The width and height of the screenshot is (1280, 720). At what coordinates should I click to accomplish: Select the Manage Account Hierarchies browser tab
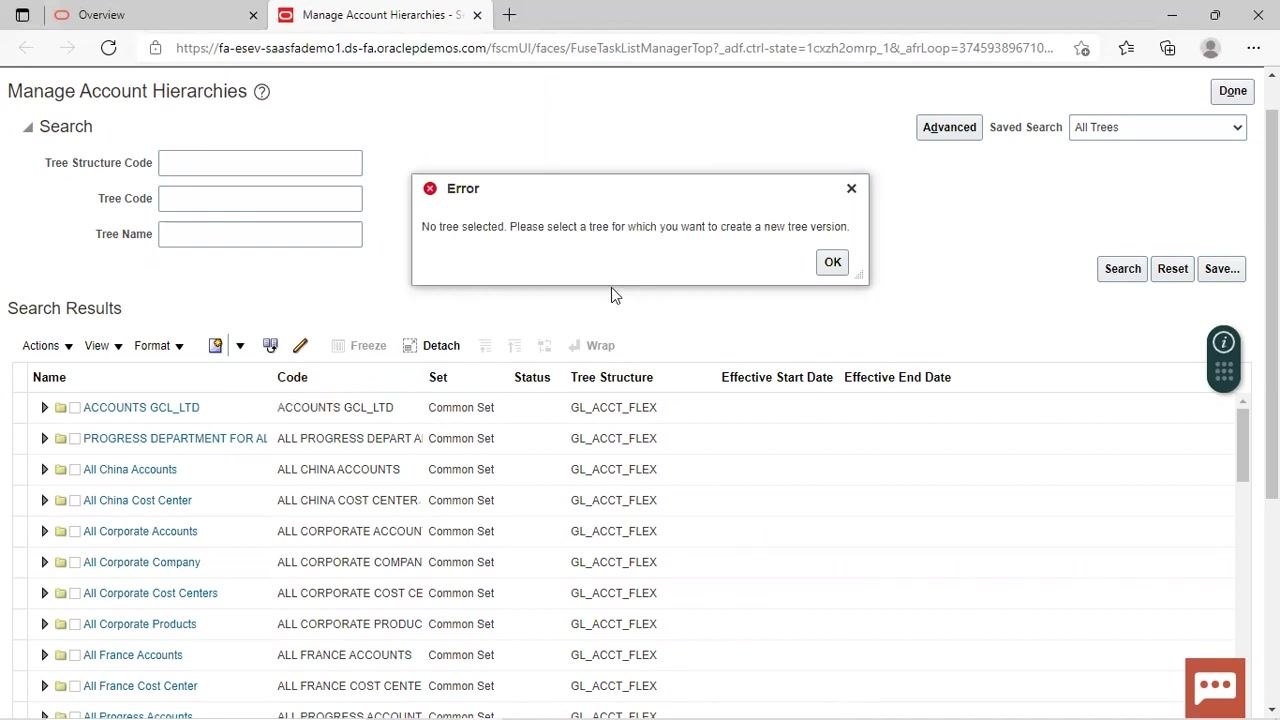coord(380,15)
